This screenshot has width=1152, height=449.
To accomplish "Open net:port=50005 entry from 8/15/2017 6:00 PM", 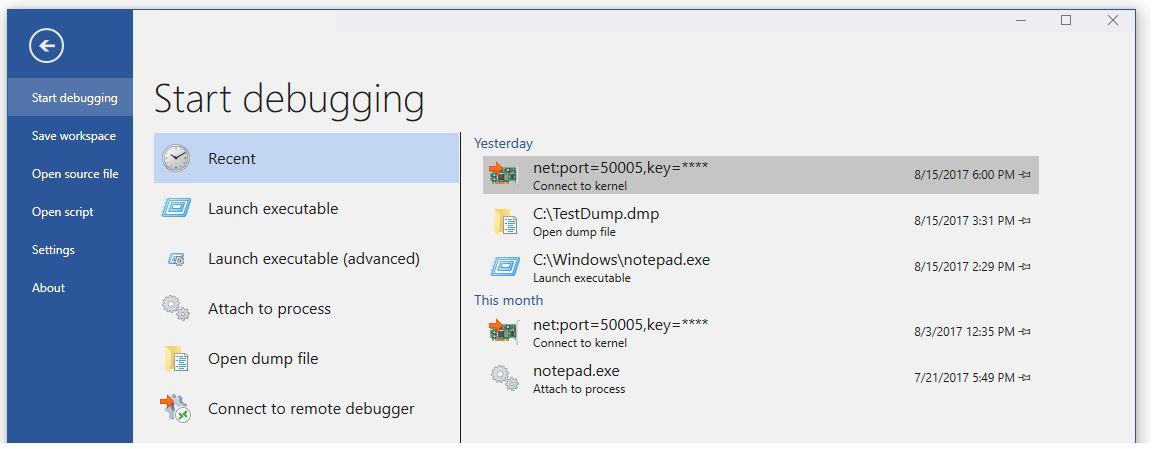I will (x=760, y=175).
